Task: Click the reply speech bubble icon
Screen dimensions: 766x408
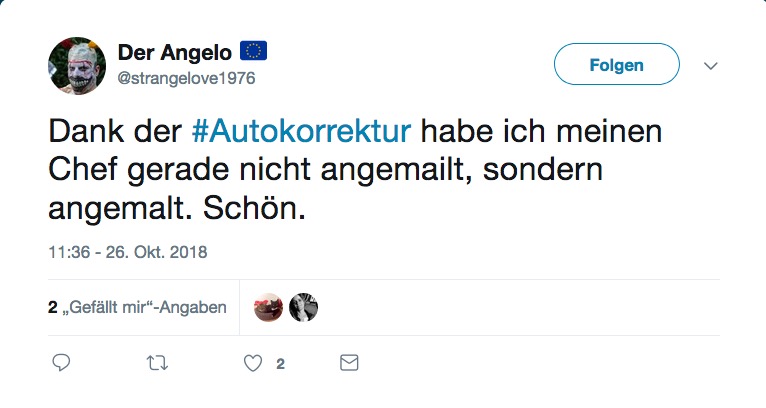Action: pos(61,363)
